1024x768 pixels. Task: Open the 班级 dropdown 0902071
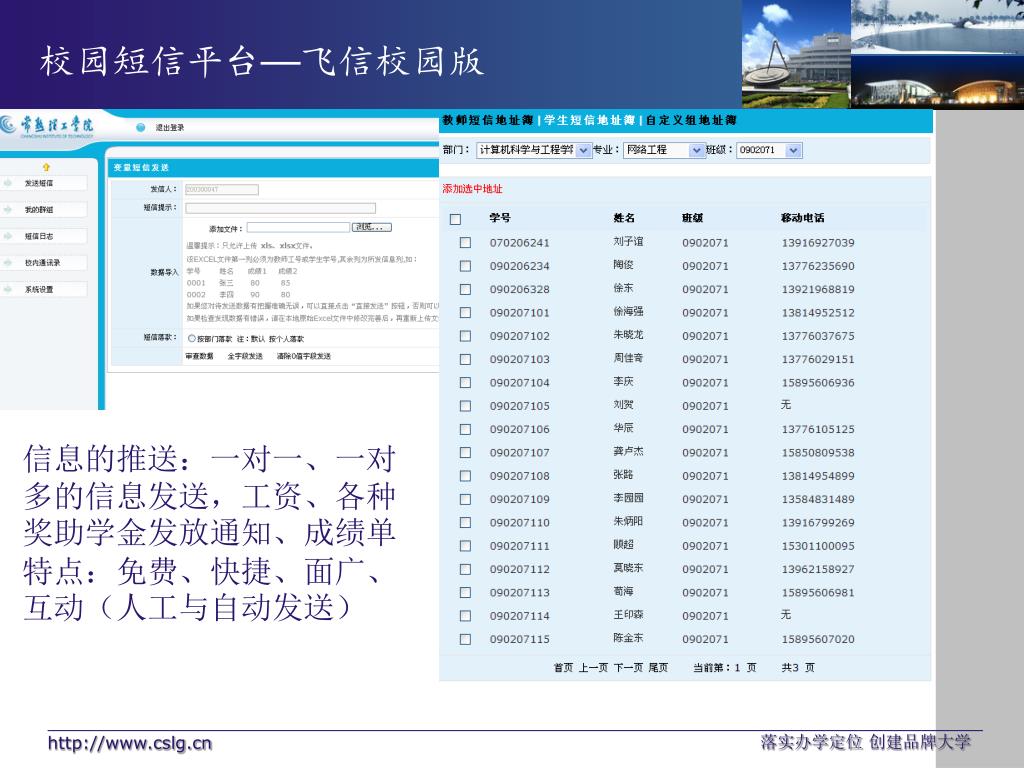click(769, 150)
